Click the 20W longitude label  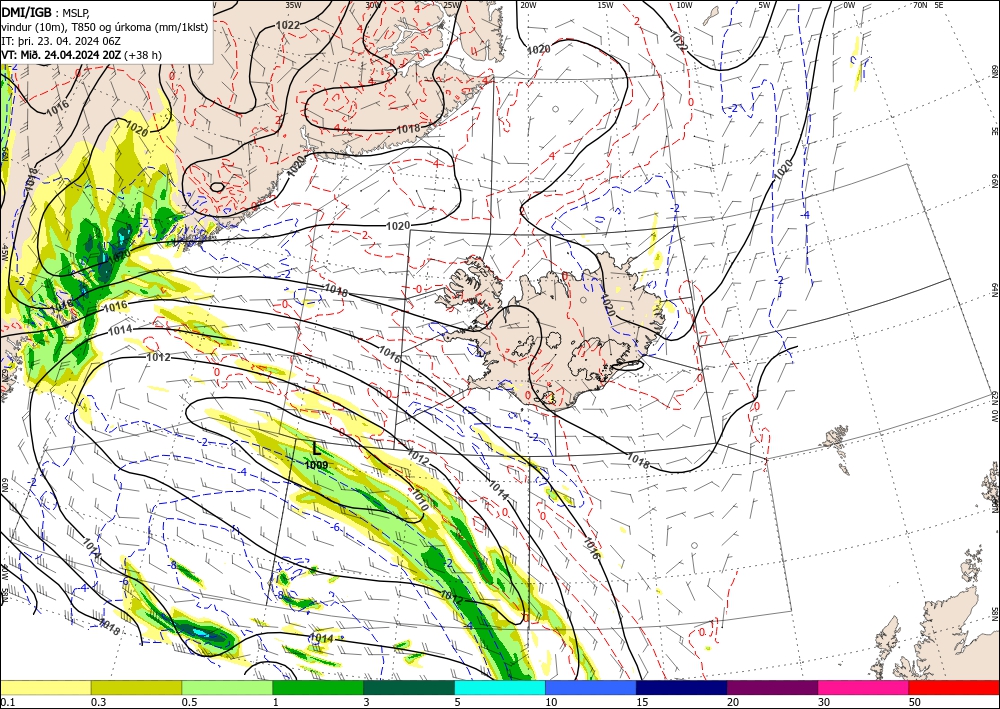pyautogui.click(x=527, y=4)
